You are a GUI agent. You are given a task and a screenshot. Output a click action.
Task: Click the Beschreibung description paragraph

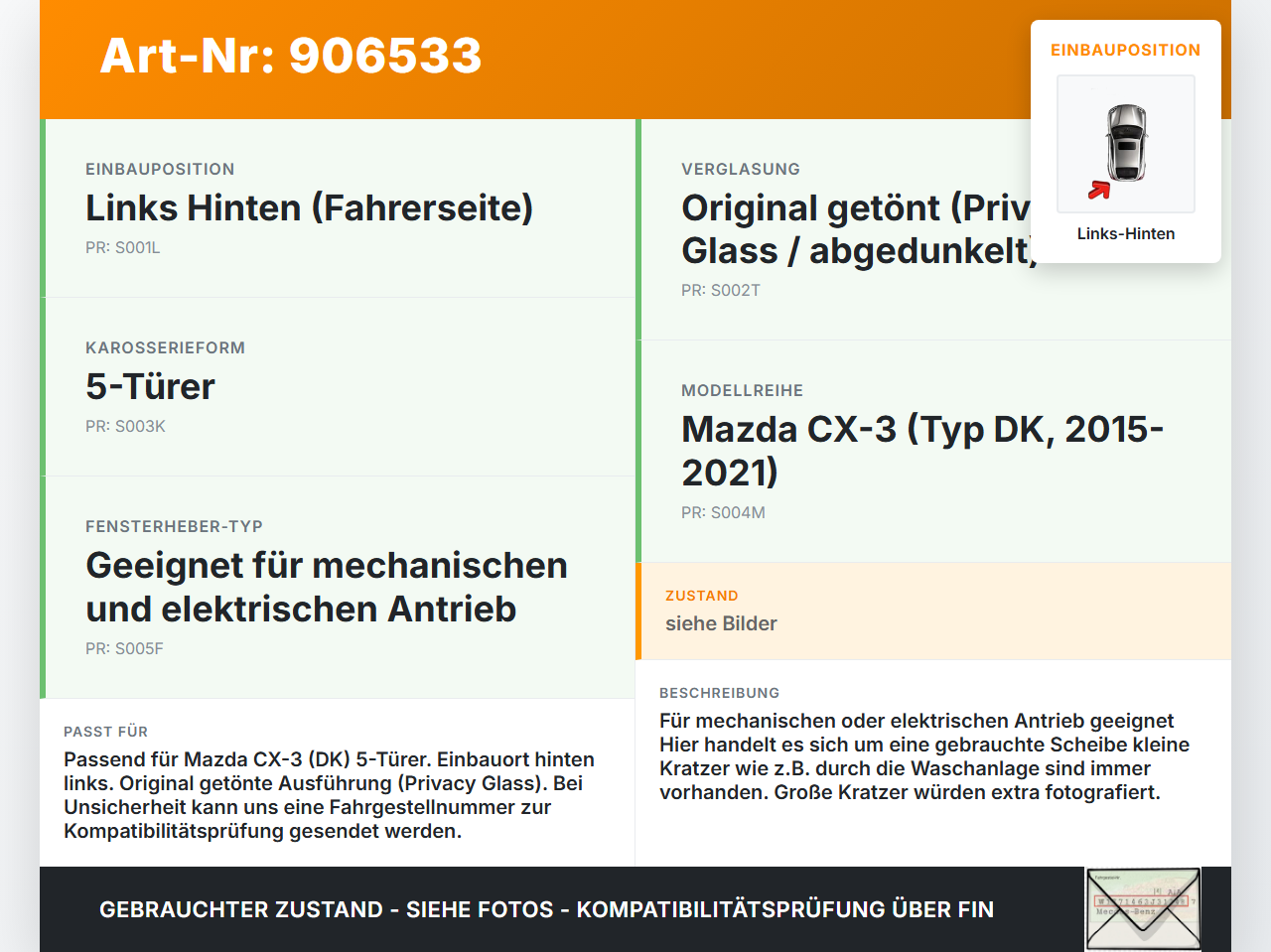[924, 756]
